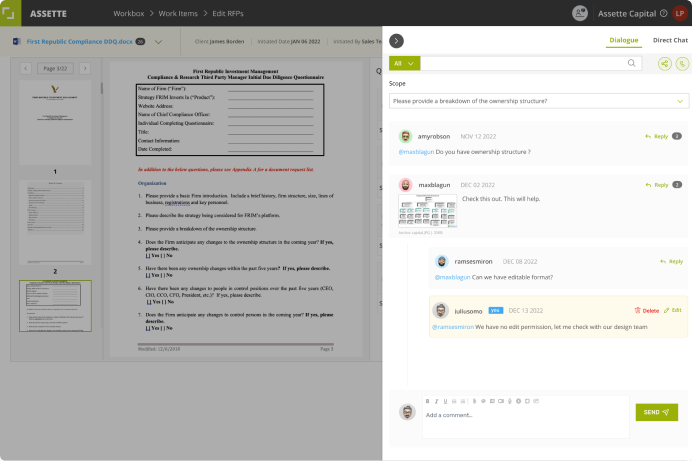The width and height of the screenshot is (692, 461).
Task: Select the highlighted page 3 thumbnail
Action: pos(55,306)
